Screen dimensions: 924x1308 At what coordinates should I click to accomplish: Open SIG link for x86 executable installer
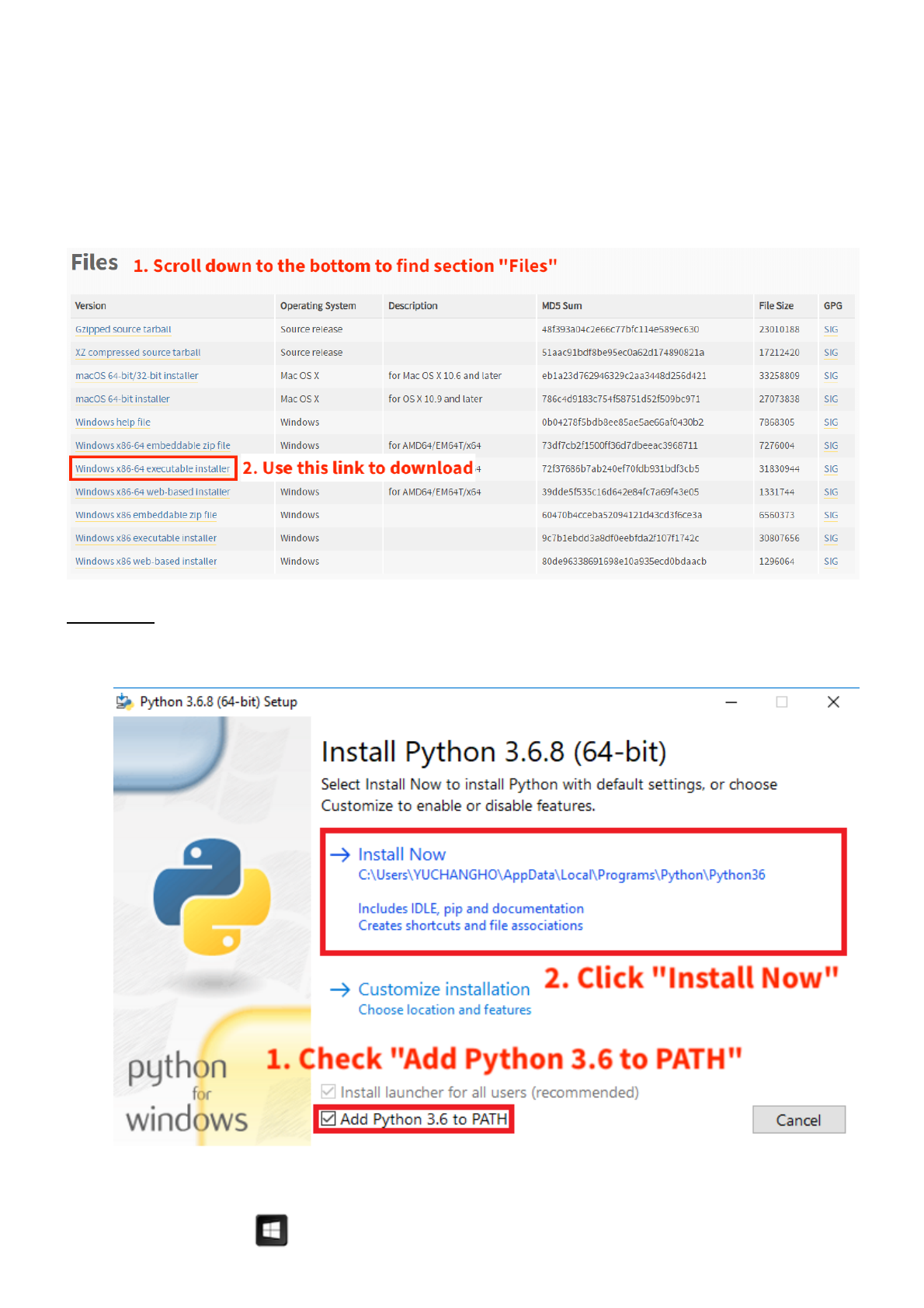(x=831, y=538)
